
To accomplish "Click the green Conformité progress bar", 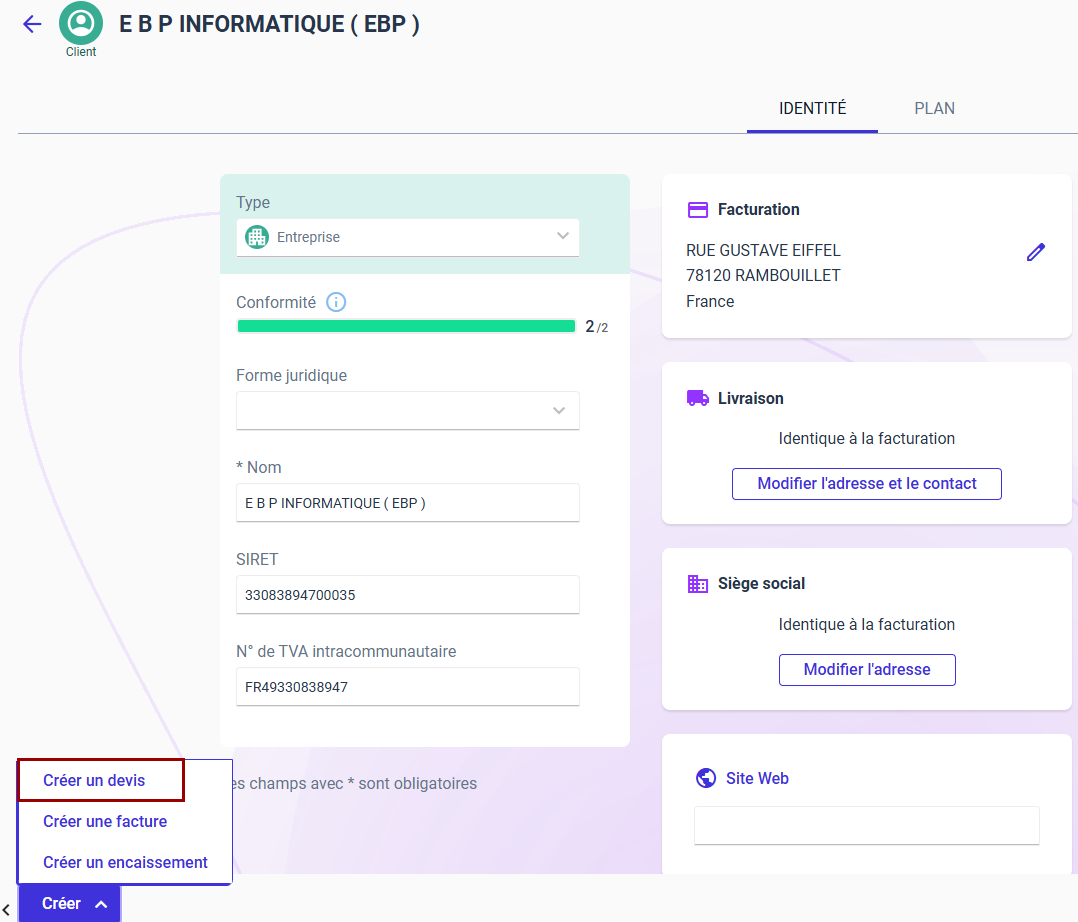I will [x=406, y=326].
